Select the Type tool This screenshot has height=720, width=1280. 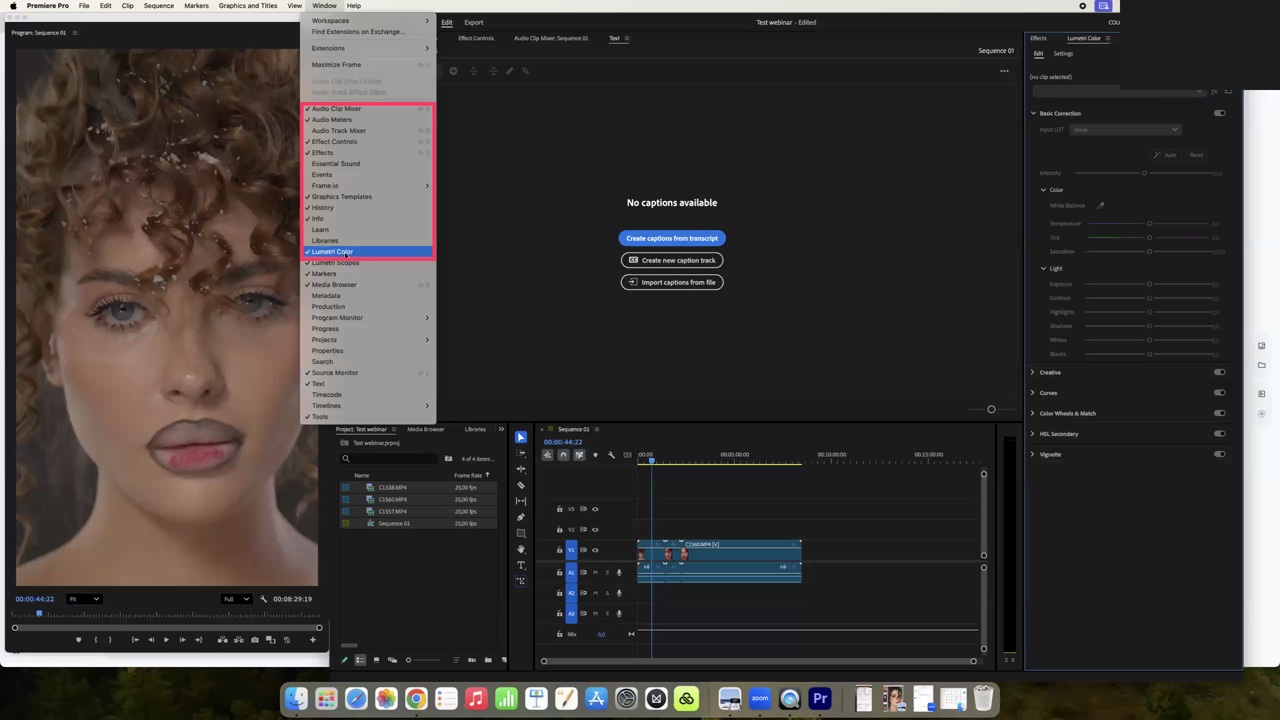tap(520, 565)
